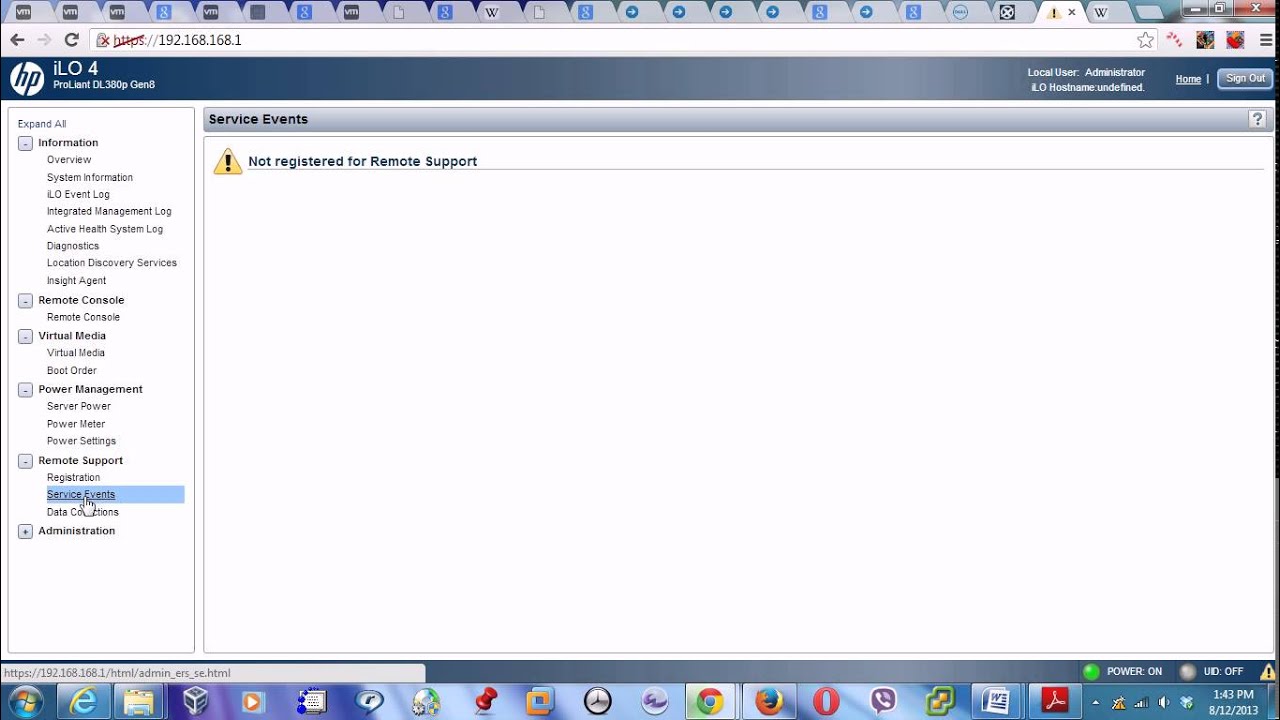Collapse the Power Management section

pos(25,389)
